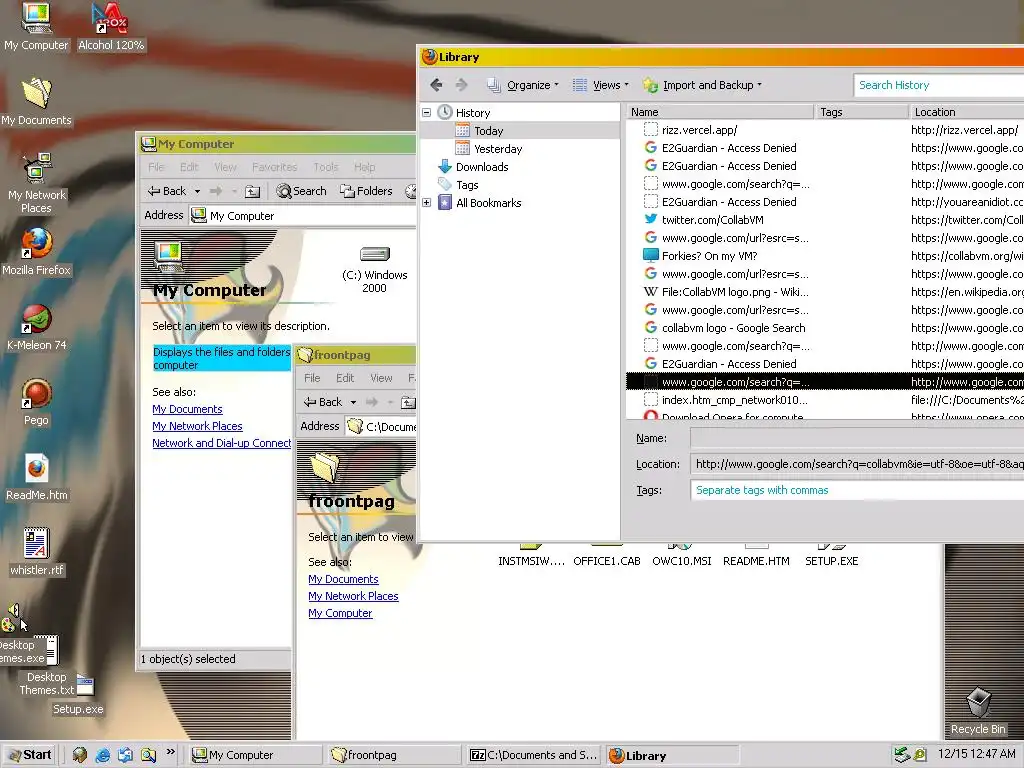
Task: Select C: Windows 2000 drive icon
Action: 374,269
